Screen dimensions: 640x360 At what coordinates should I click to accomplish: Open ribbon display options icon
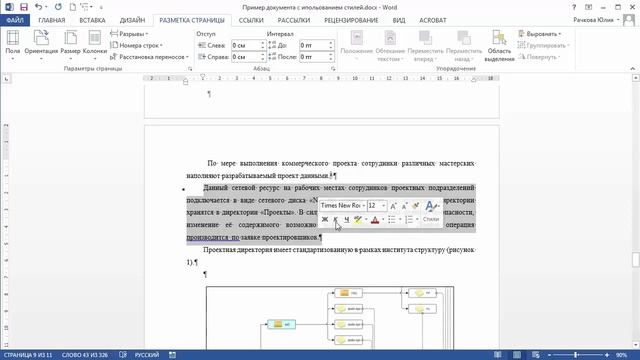(x=589, y=7)
